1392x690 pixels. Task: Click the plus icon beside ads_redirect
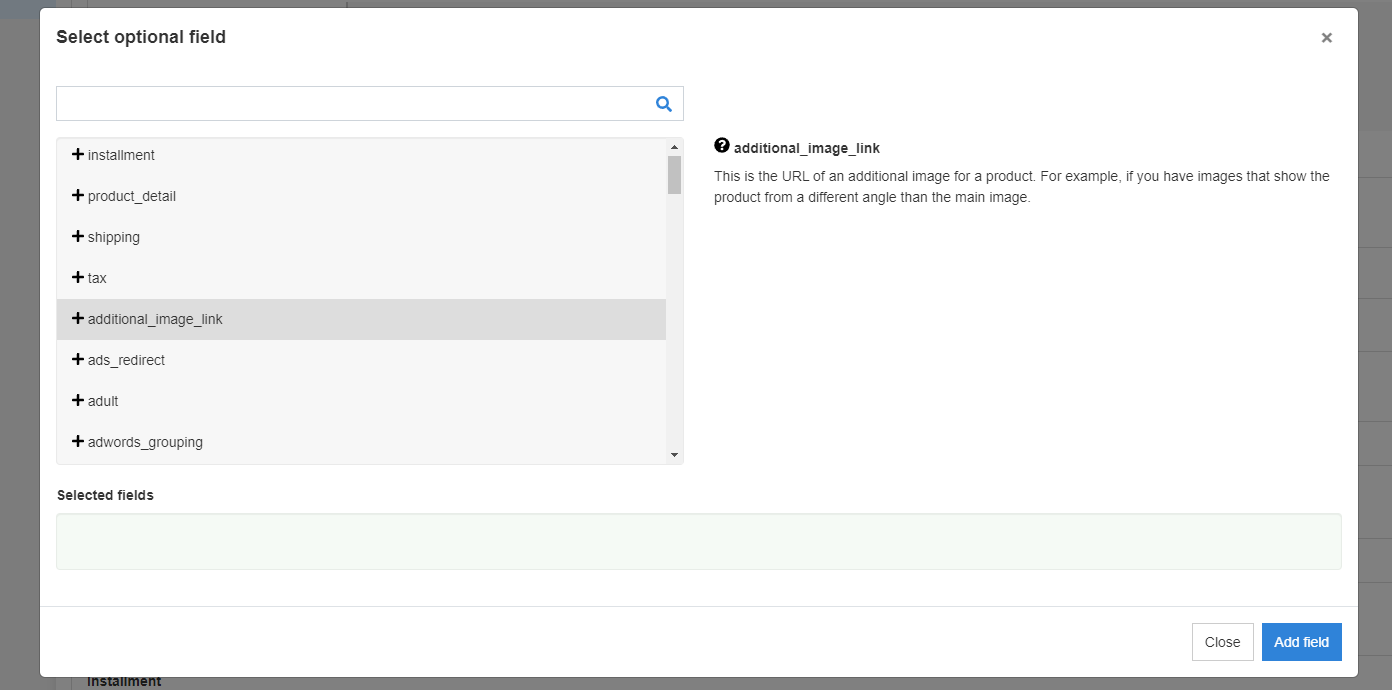click(x=78, y=359)
